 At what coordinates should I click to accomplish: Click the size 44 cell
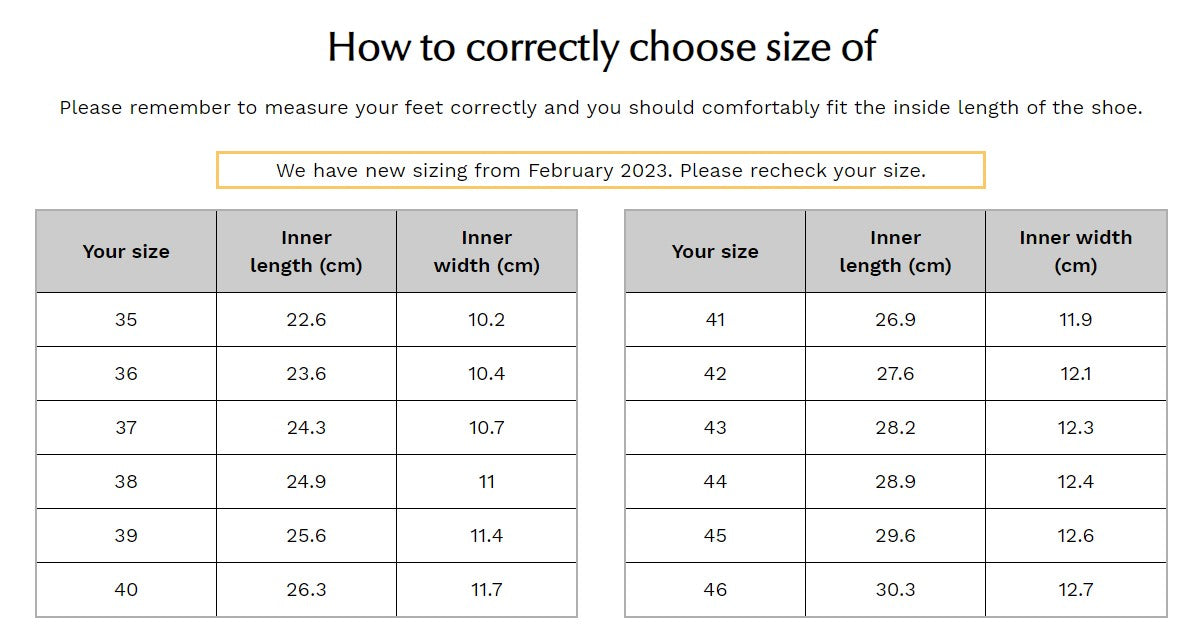pos(715,482)
